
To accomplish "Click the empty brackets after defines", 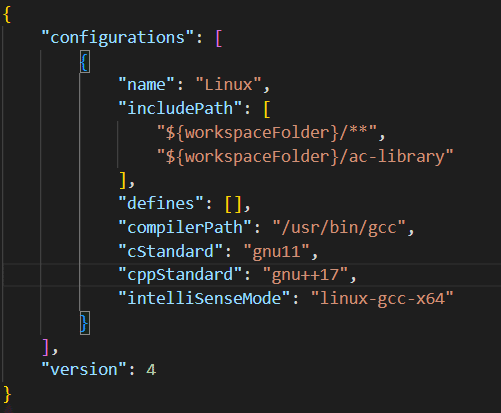I will pos(233,204).
